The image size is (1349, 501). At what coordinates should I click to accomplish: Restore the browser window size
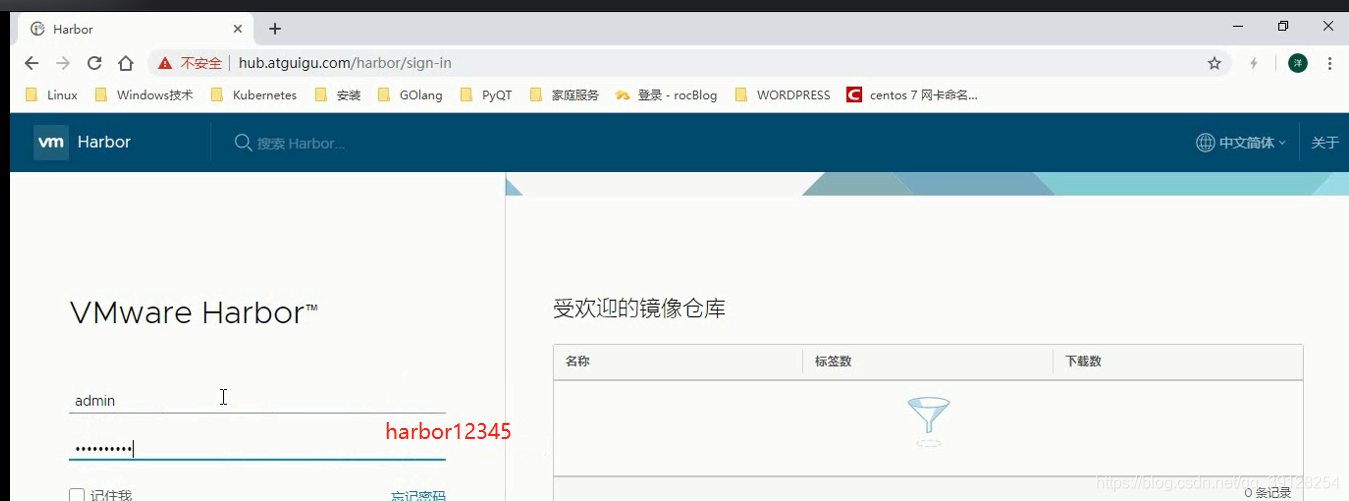pos(1283,26)
